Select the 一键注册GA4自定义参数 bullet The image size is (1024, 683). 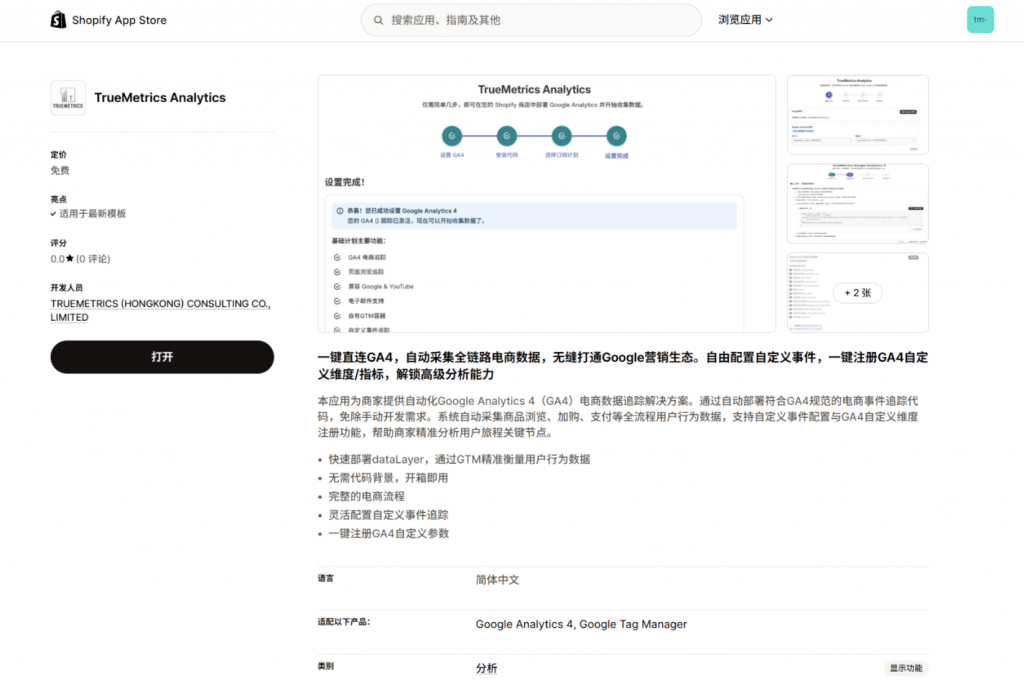(x=389, y=533)
